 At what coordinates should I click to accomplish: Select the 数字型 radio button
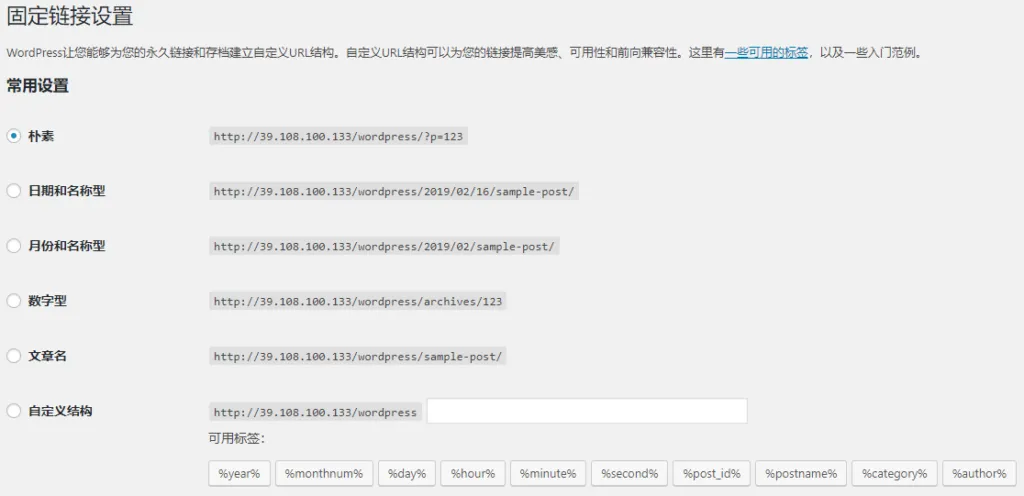pos(14,301)
